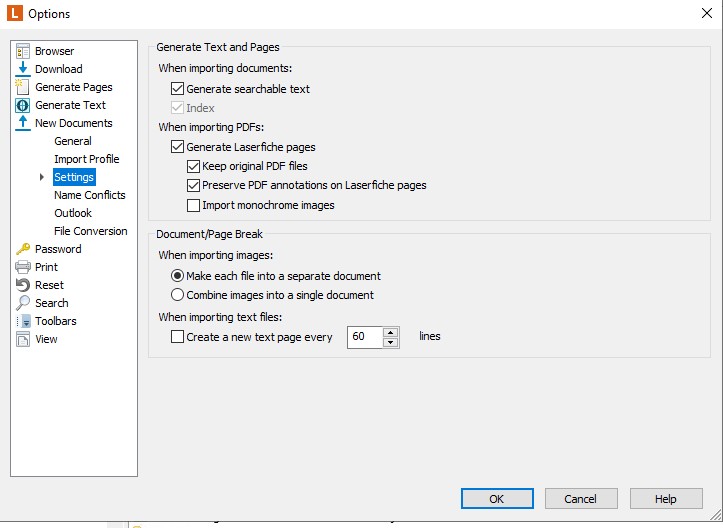Screen dimensions: 723x528
Task: Open Name Conflicts under New Documents
Action: [x=89, y=195]
